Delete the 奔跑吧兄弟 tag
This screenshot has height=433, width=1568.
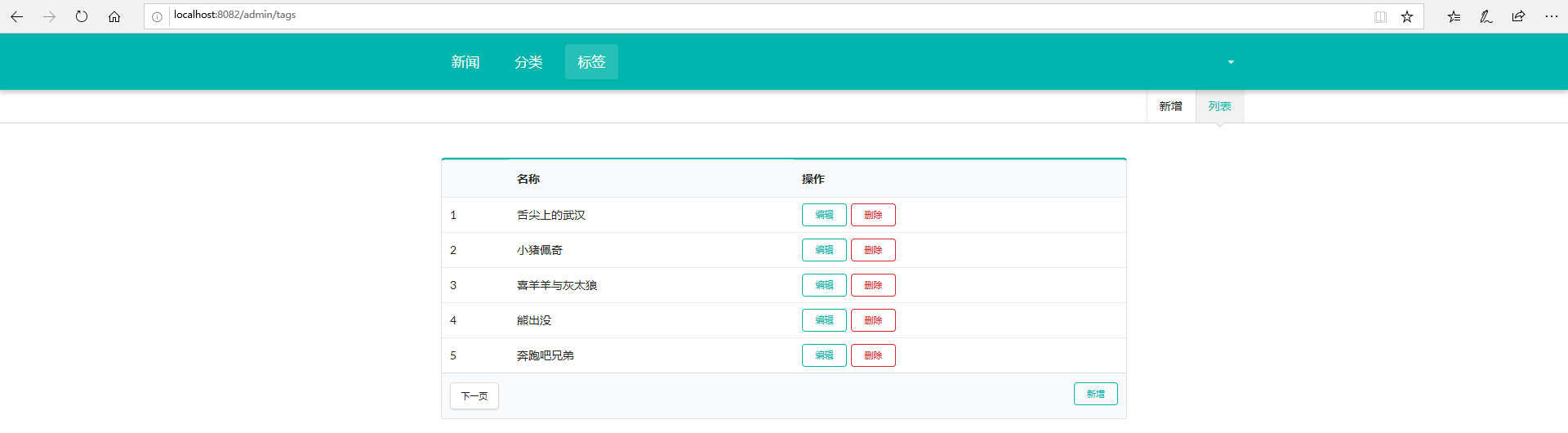pos(873,355)
